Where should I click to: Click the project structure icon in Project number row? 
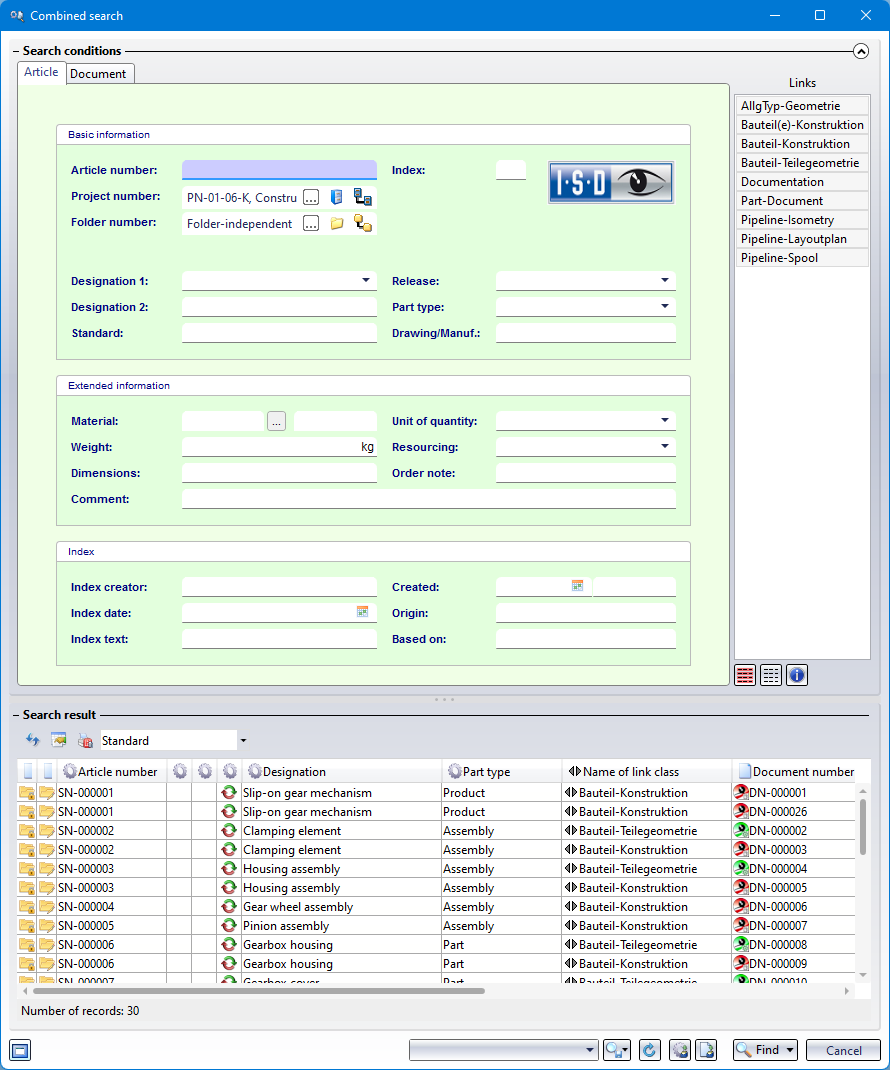coord(362,197)
